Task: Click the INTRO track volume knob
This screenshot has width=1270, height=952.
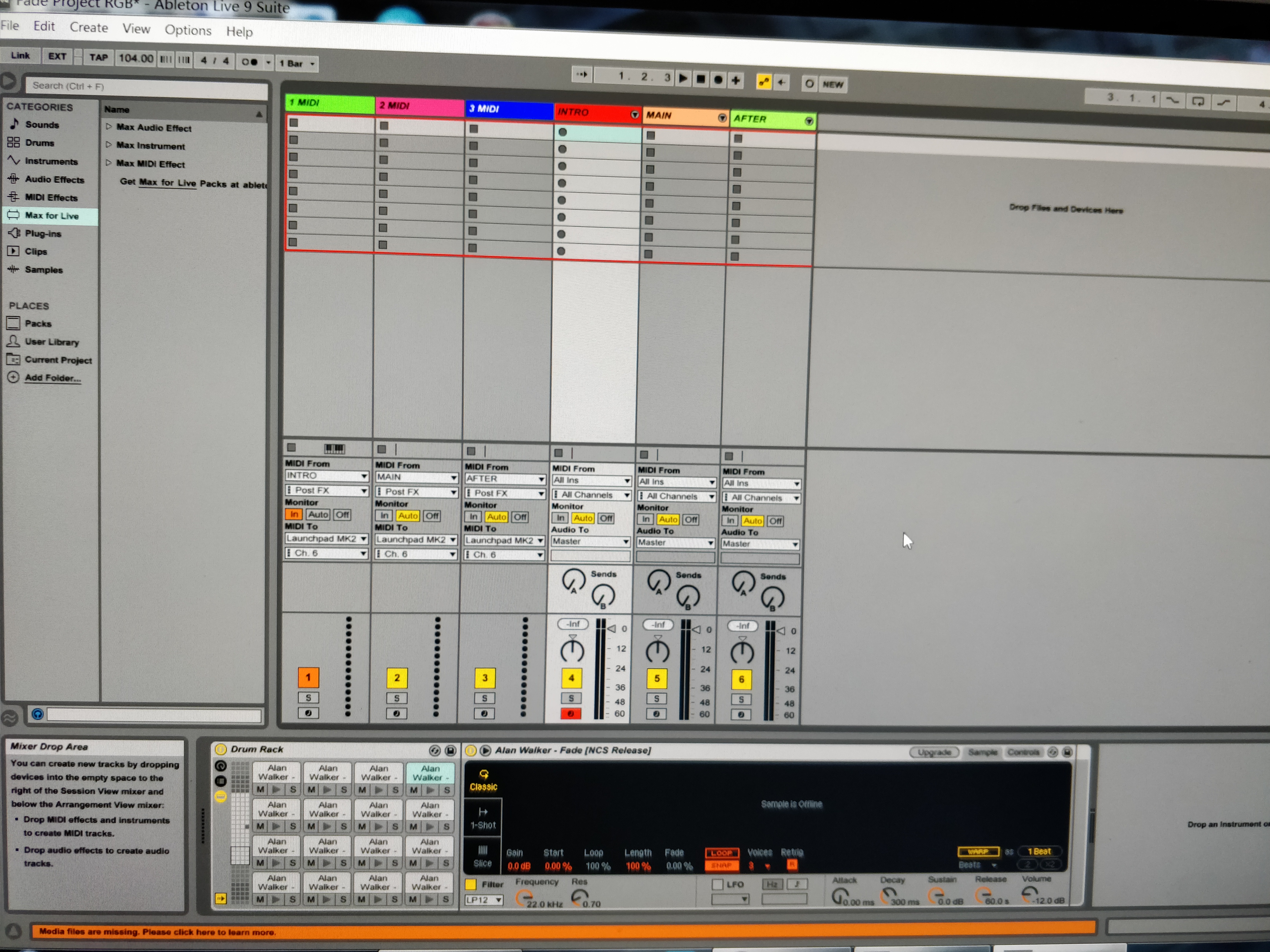Action: tap(572, 651)
